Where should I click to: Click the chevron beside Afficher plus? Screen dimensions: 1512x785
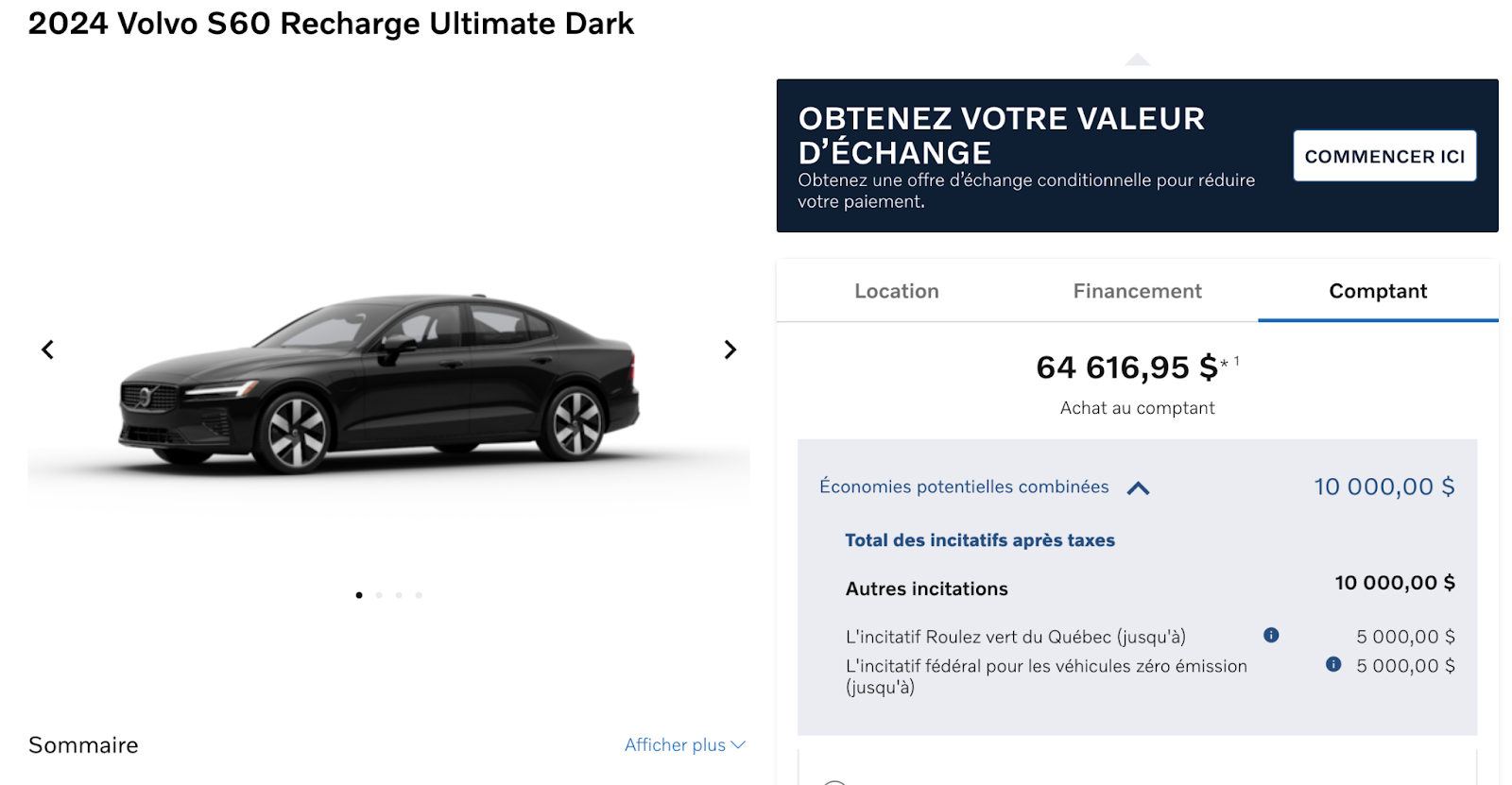pos(738,744)
